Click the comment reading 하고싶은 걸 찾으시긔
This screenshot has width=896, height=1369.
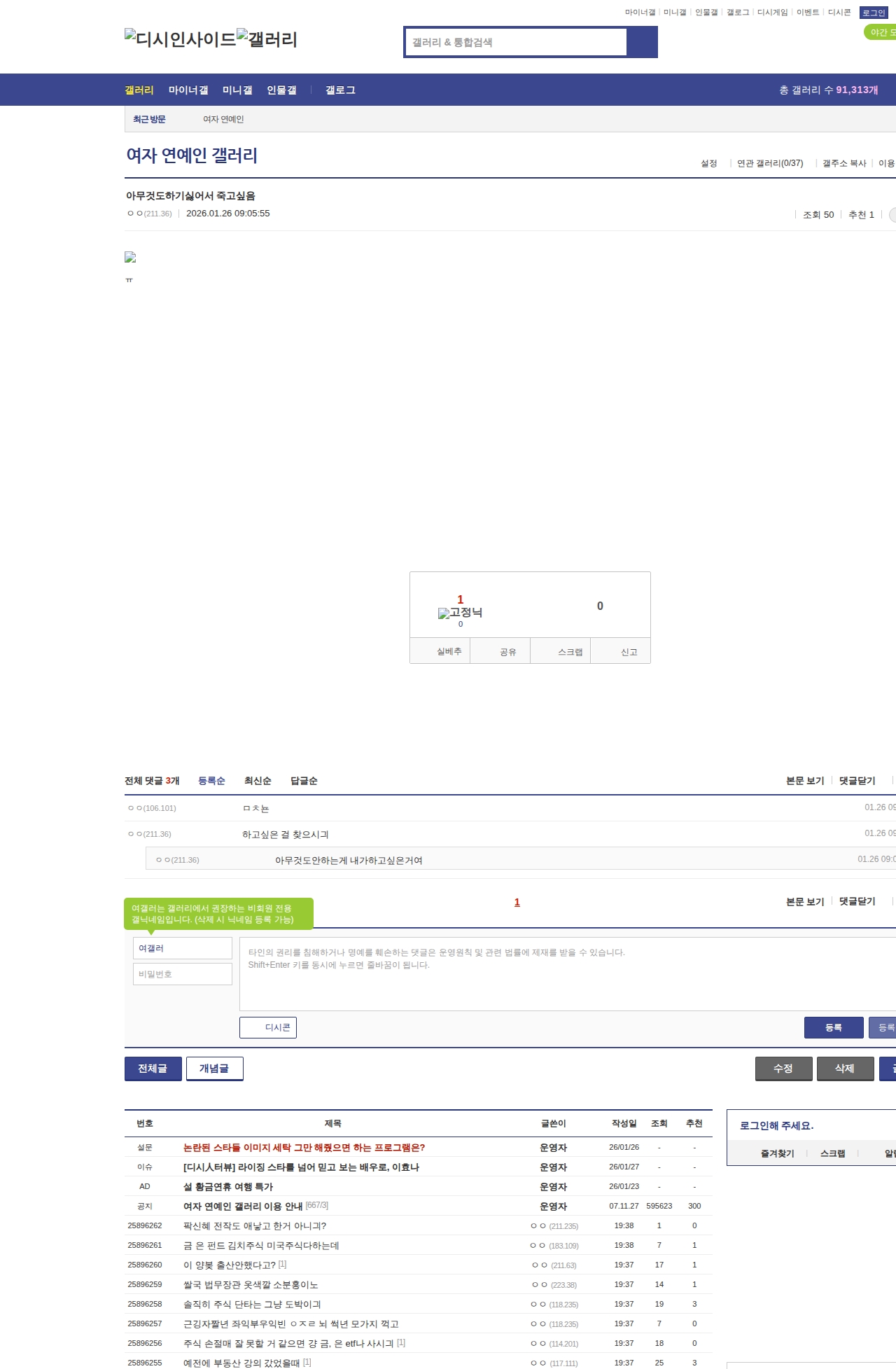(x=286, y=835)
